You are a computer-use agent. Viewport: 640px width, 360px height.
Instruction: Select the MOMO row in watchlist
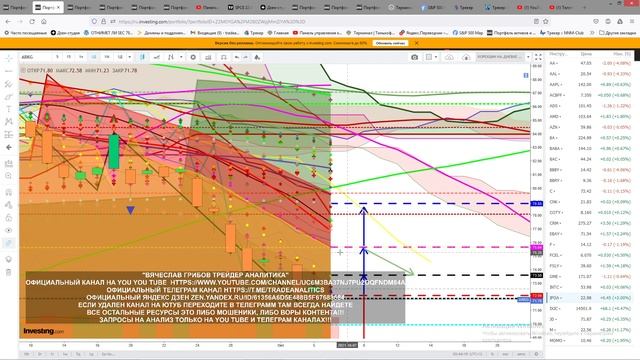[590, 340]
